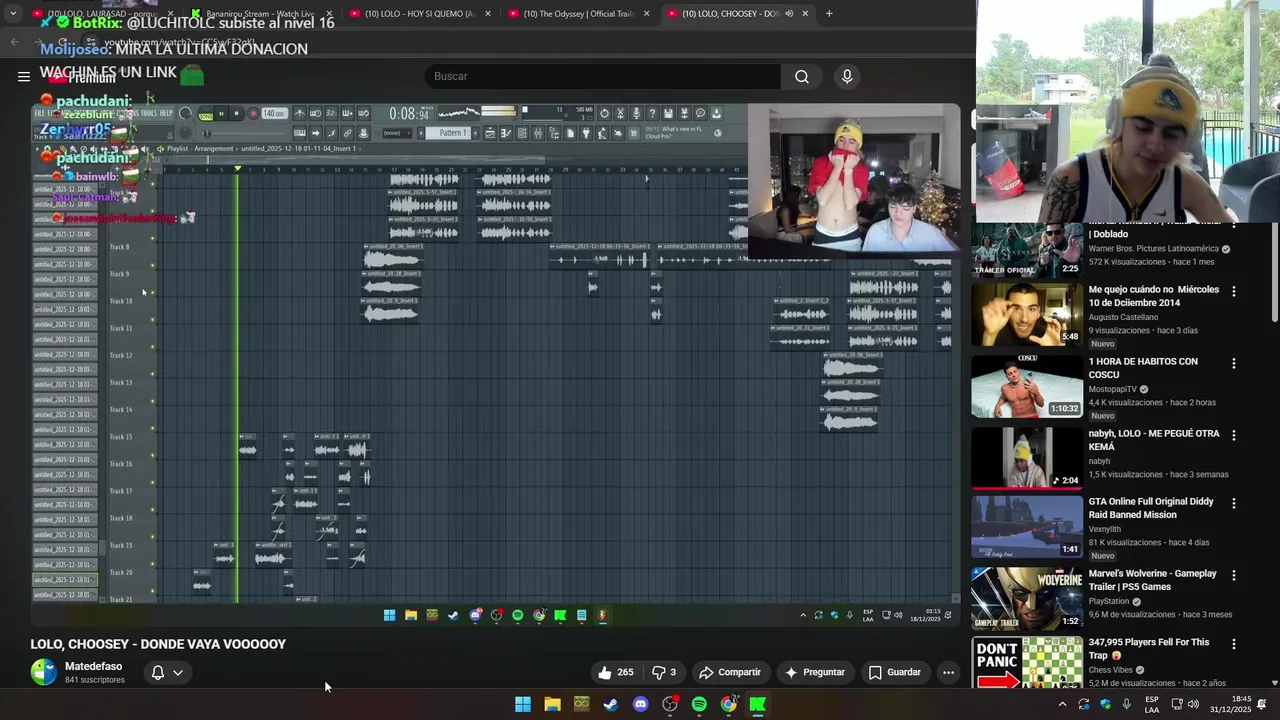Click the YouTube search magnifier button
The width and height of the screenshot is (1280, 720).
pyautogui.click(x=802, y=76)
